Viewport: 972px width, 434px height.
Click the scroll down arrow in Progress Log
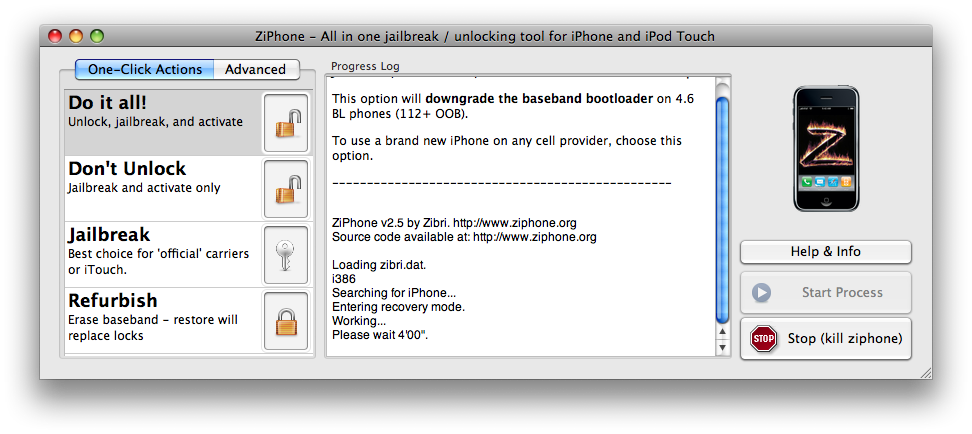coord(721,348)
